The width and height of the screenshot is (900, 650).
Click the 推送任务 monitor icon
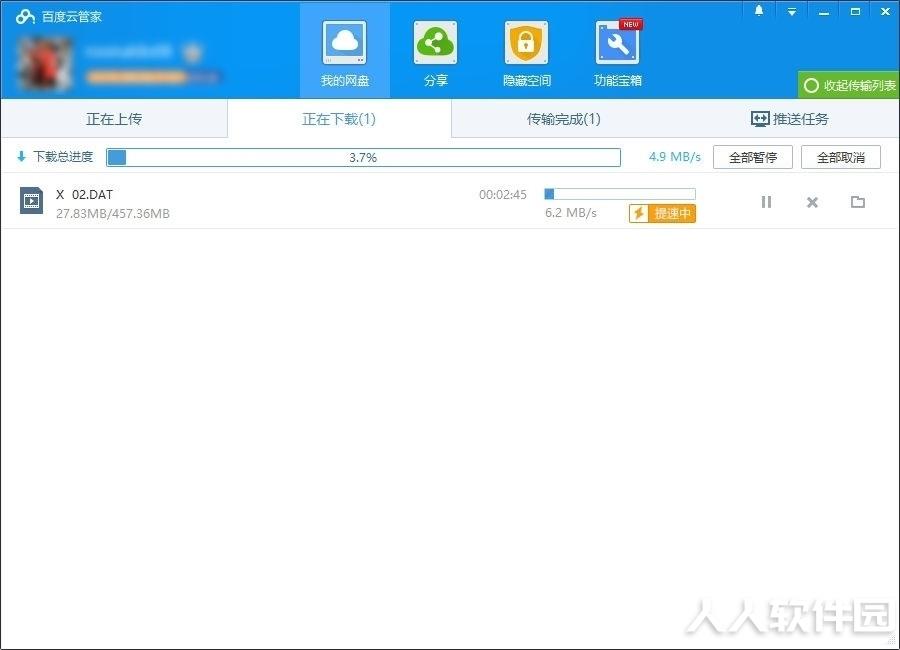coord(760,119)
